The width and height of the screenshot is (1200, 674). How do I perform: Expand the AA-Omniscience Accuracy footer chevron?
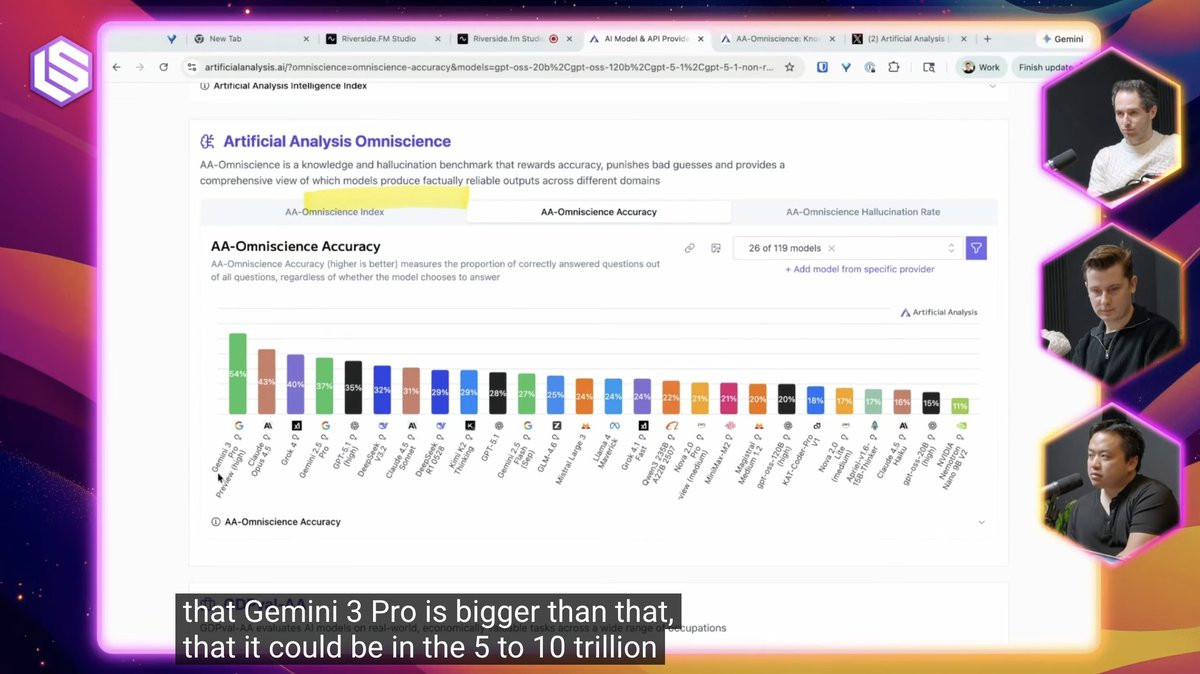(981, 522)
